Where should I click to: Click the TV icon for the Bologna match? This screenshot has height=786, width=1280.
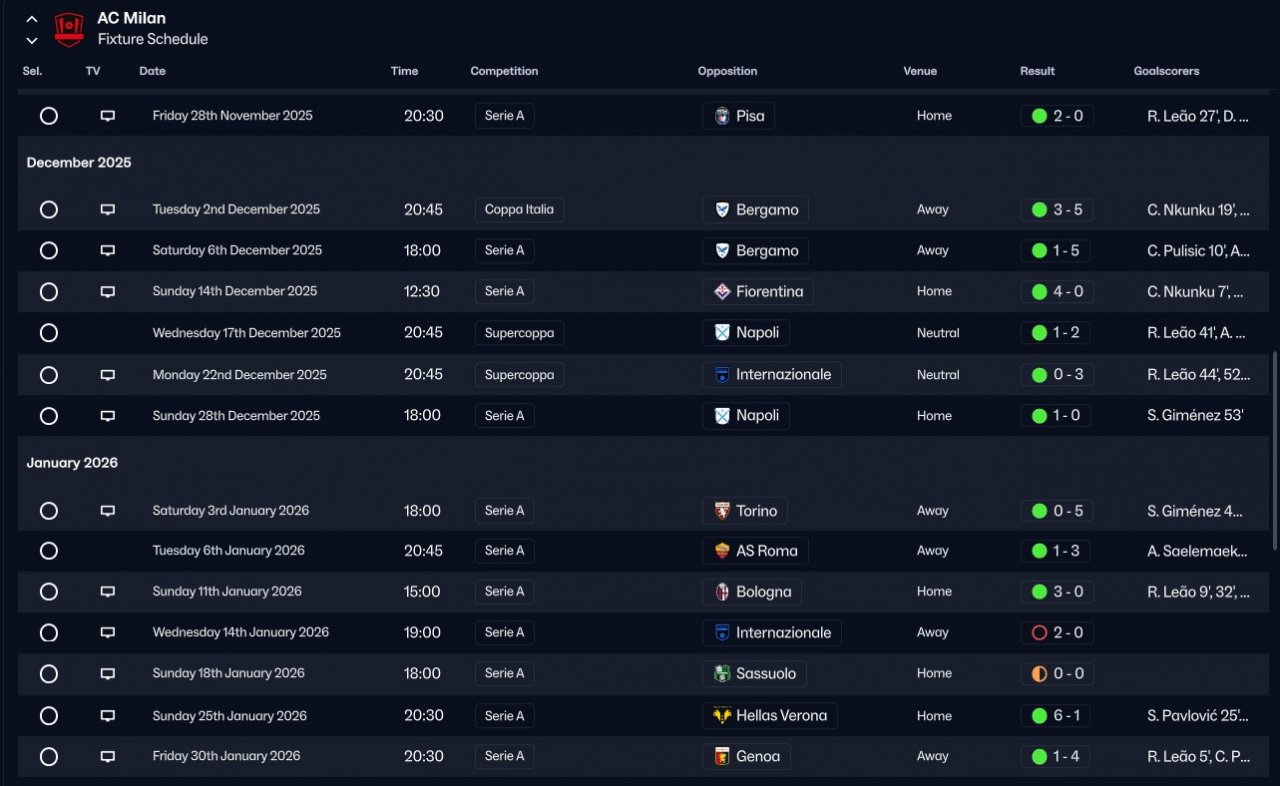(x=107, y=592)
